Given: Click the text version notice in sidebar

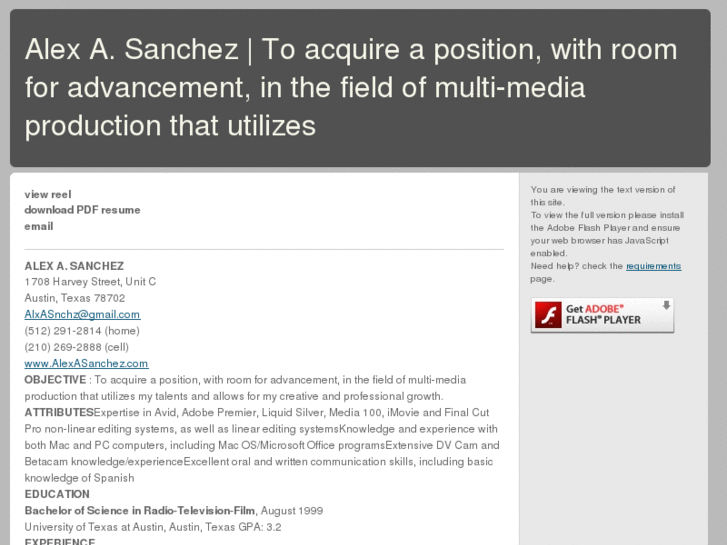Looking at the screenshot, I should (603, 196).
